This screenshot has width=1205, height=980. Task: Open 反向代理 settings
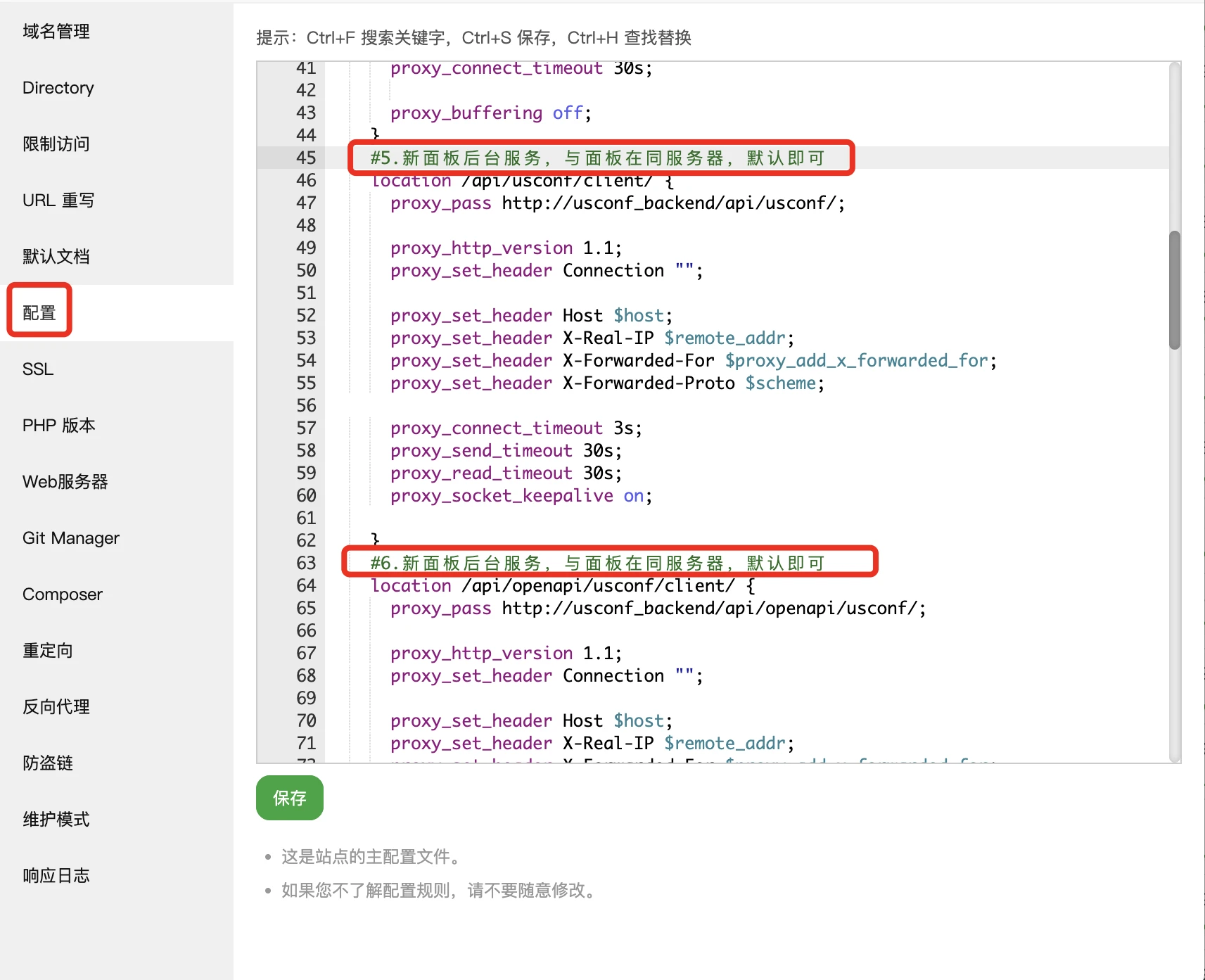pos(56,707)
